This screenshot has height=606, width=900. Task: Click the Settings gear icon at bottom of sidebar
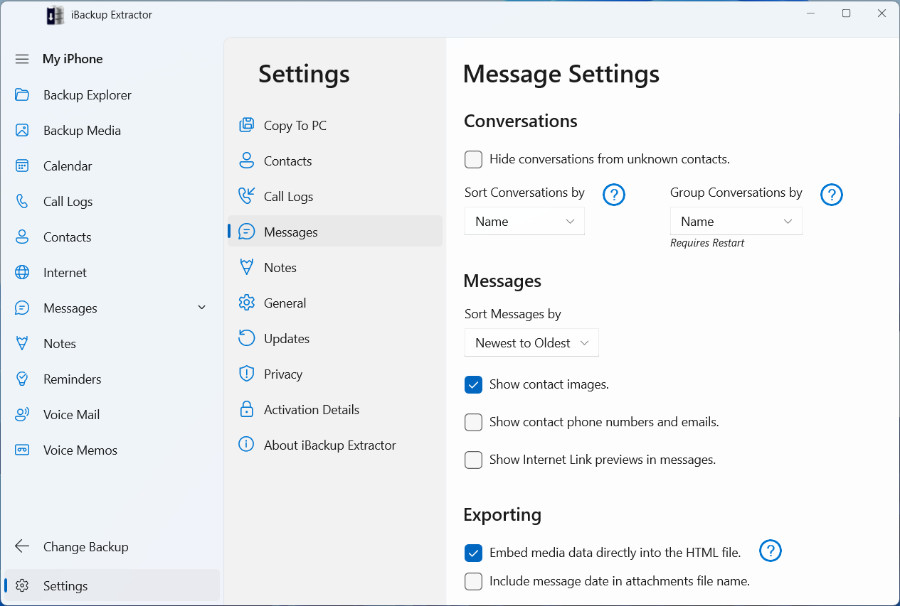22,585
